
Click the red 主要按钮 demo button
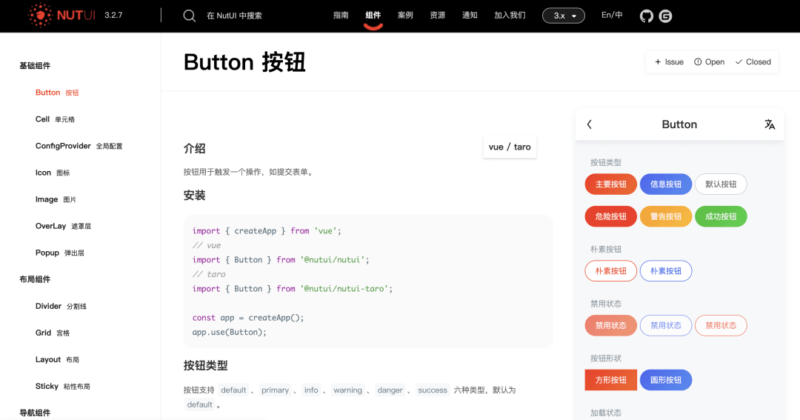click(611, 184)
